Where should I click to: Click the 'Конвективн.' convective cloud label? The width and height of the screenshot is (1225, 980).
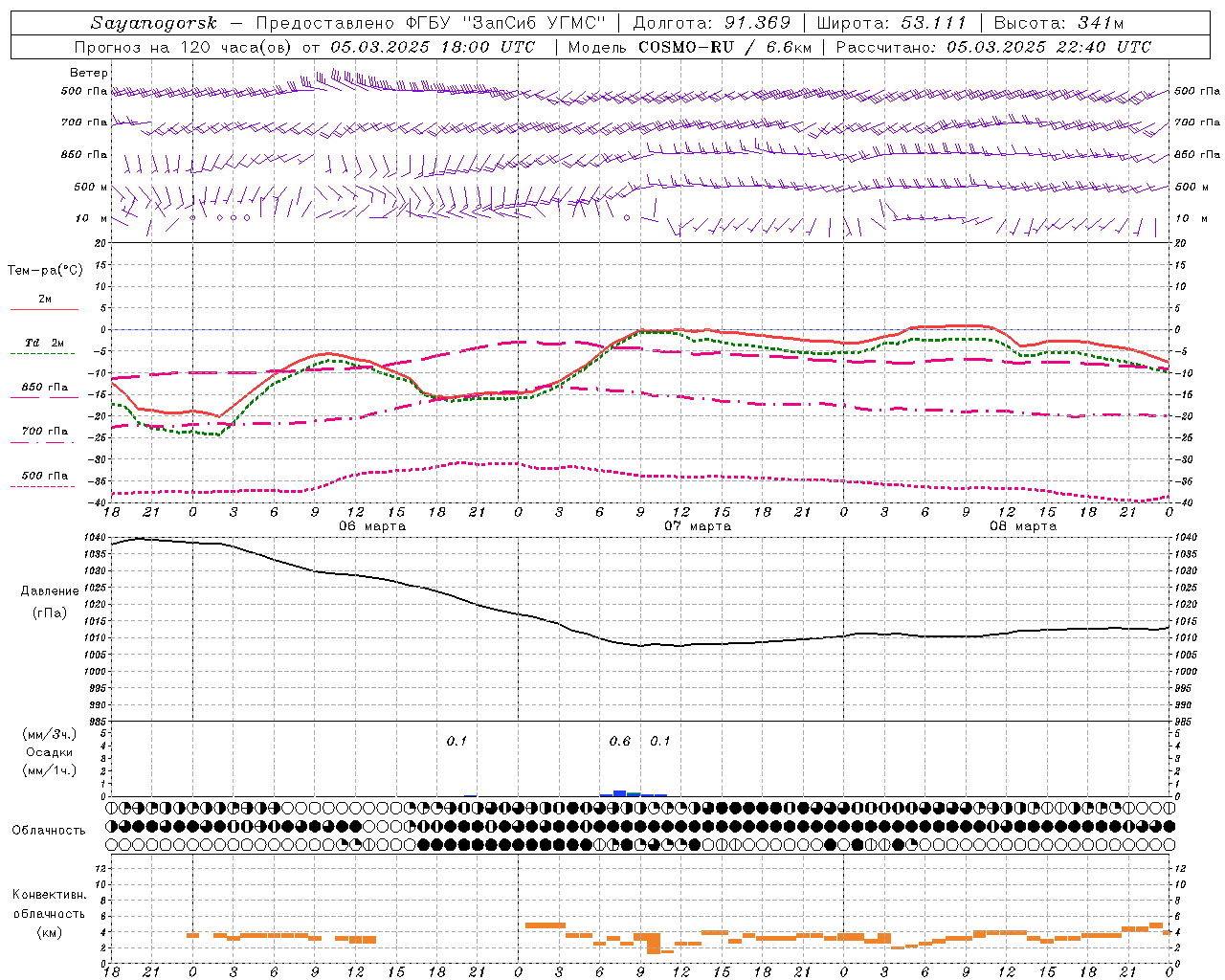49,895
